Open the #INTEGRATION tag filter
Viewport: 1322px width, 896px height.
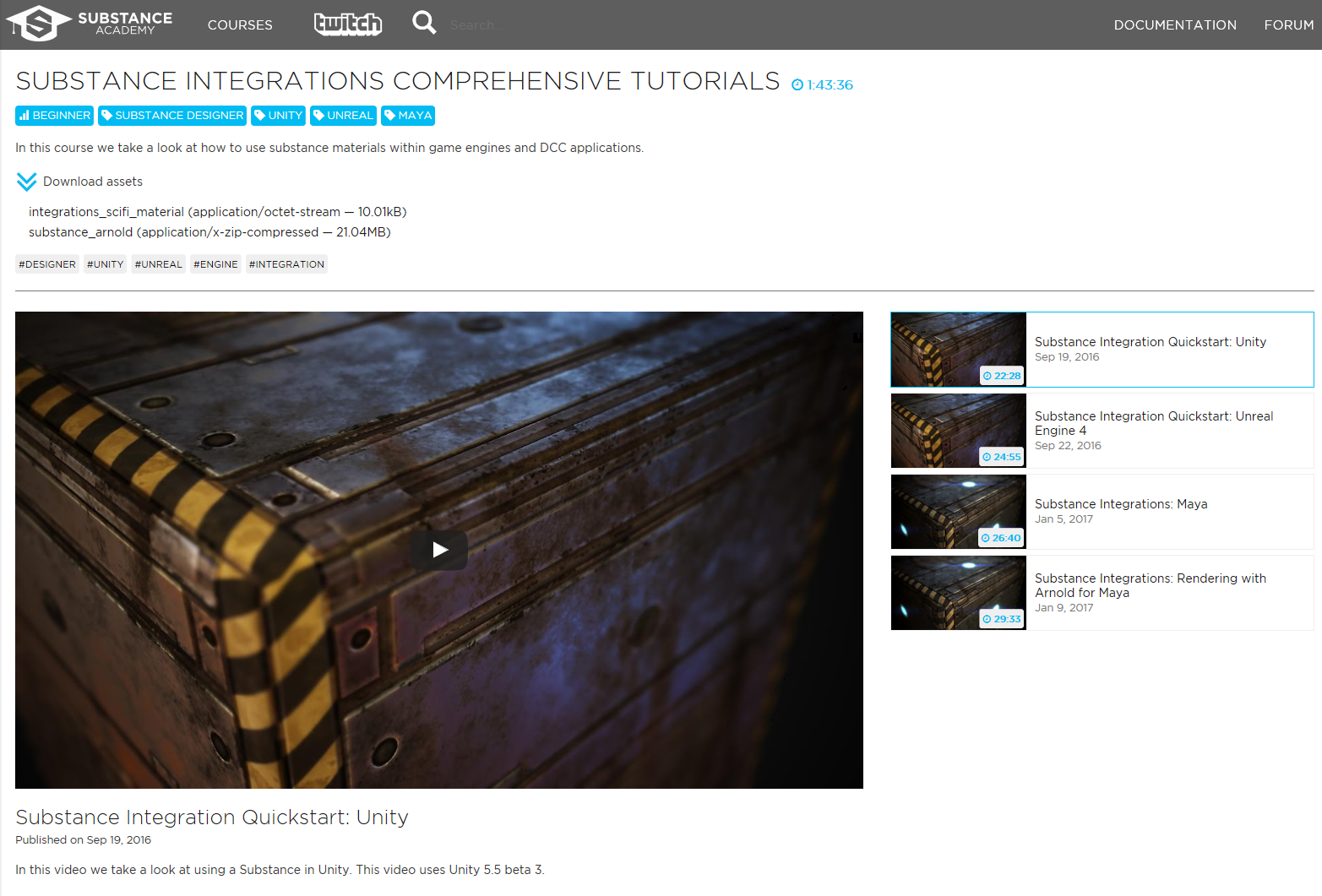[286, 263]
